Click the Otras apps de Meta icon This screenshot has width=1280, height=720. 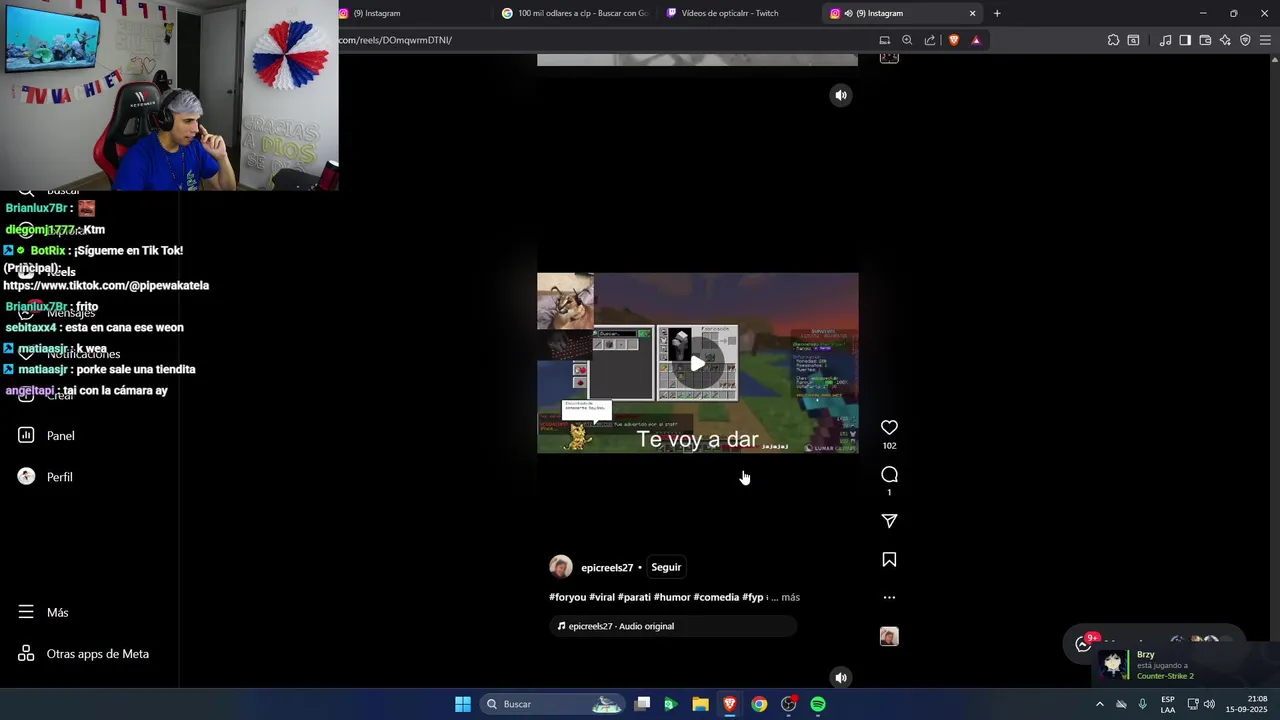(26, 653)
